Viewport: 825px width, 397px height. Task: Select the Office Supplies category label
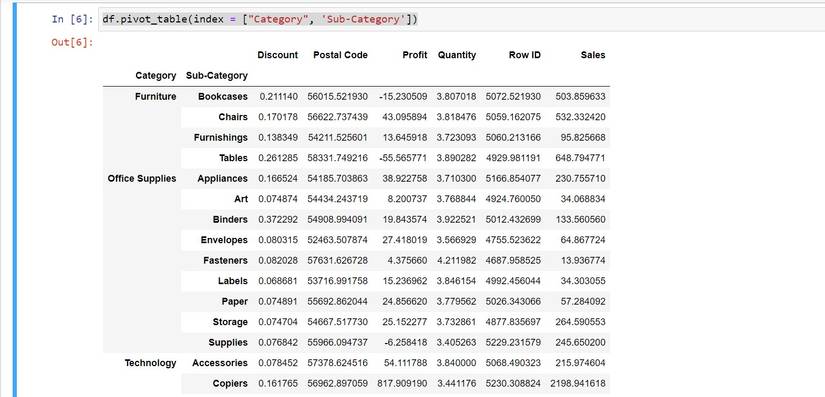tap(142, 179)
